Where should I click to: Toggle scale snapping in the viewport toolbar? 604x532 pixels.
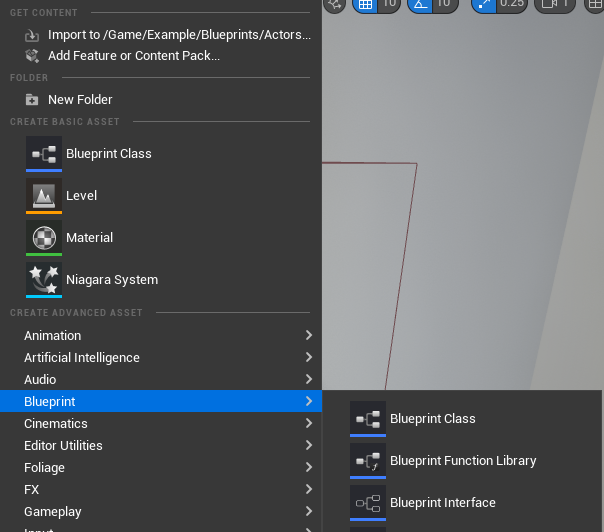click(x=484, y=5)
